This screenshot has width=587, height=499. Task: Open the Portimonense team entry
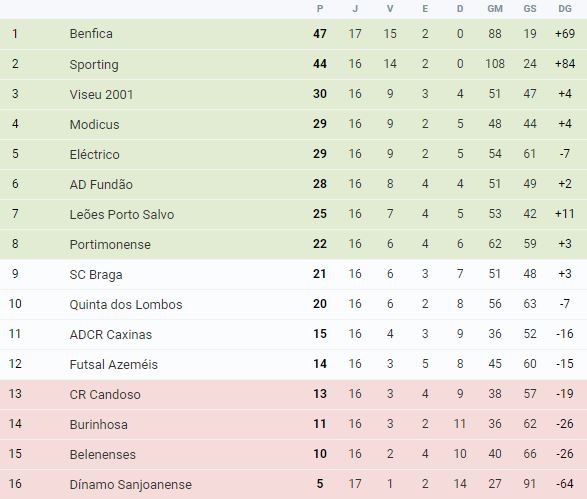click(x=110, y=244)
